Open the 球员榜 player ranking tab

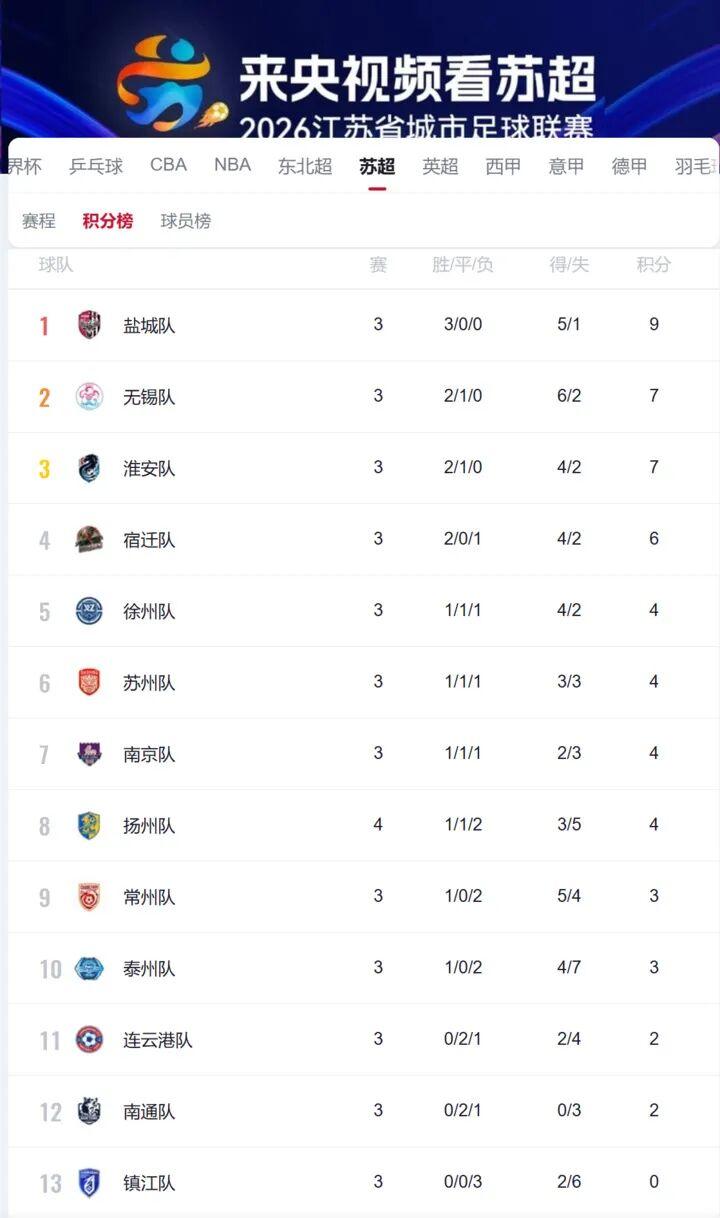[x=186, y=221]
